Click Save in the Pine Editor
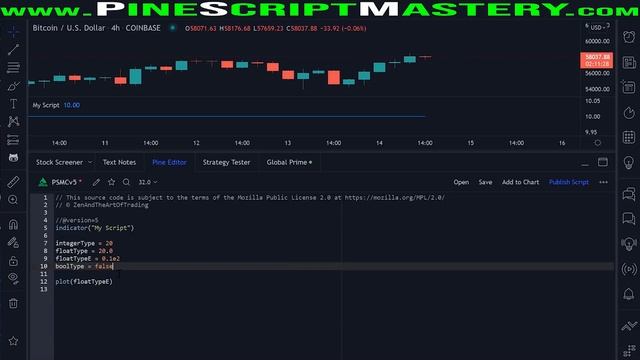The width and height of the screenshot is (640, 360). (x=485, y=182)
